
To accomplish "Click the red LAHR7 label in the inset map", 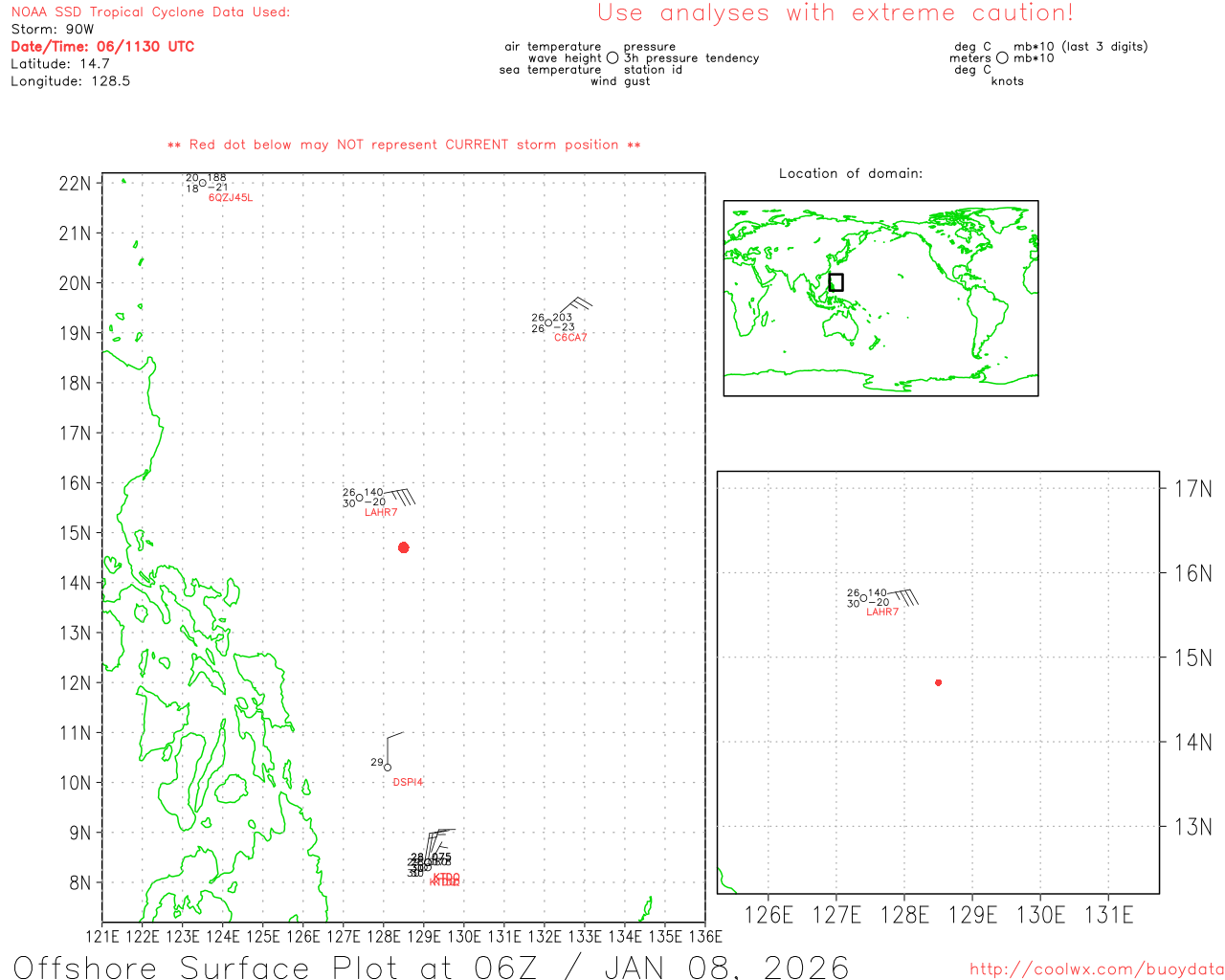I will point(882,612).
